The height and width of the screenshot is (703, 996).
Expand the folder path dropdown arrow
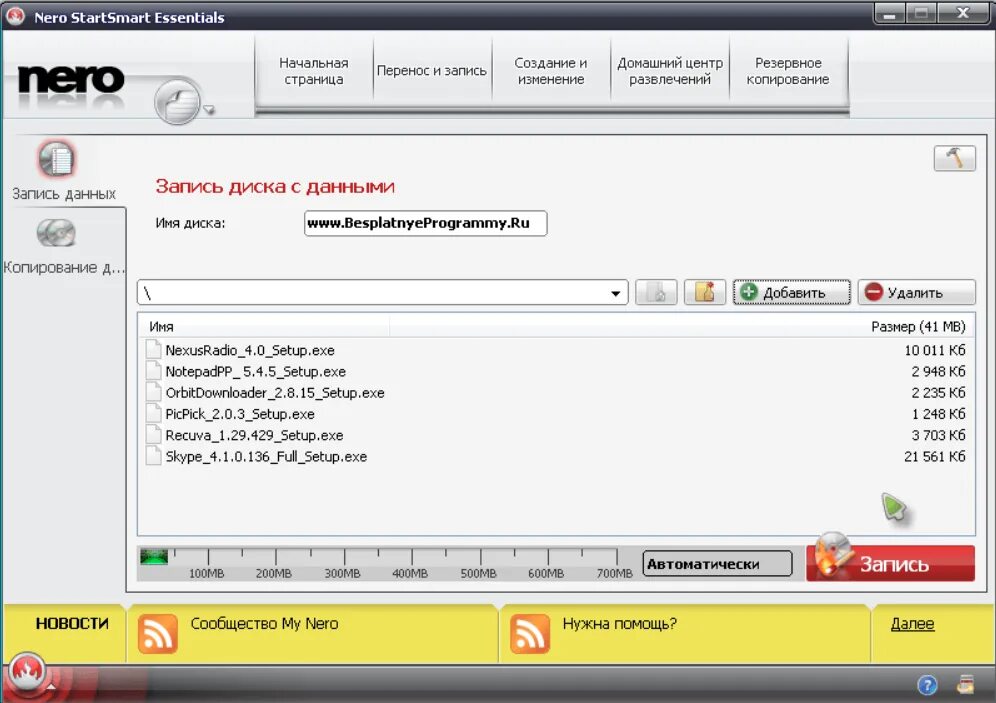(x=616, y=293)
